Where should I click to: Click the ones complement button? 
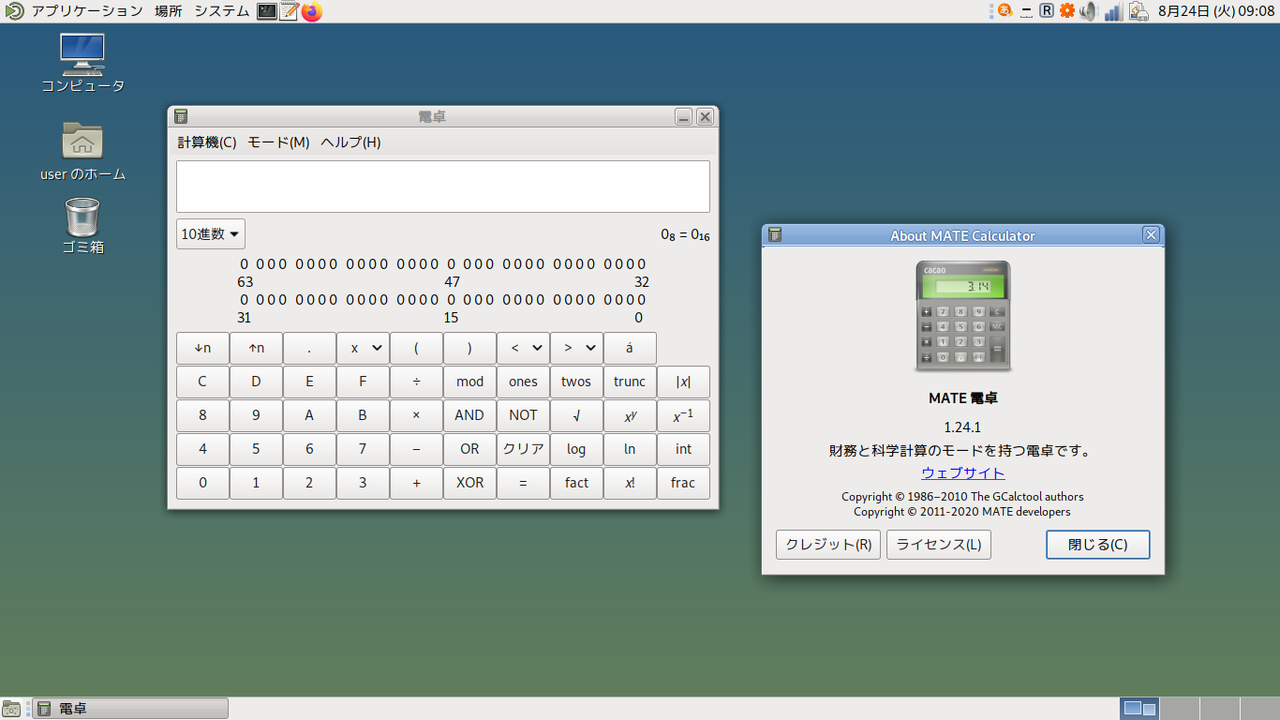[523, 382]
